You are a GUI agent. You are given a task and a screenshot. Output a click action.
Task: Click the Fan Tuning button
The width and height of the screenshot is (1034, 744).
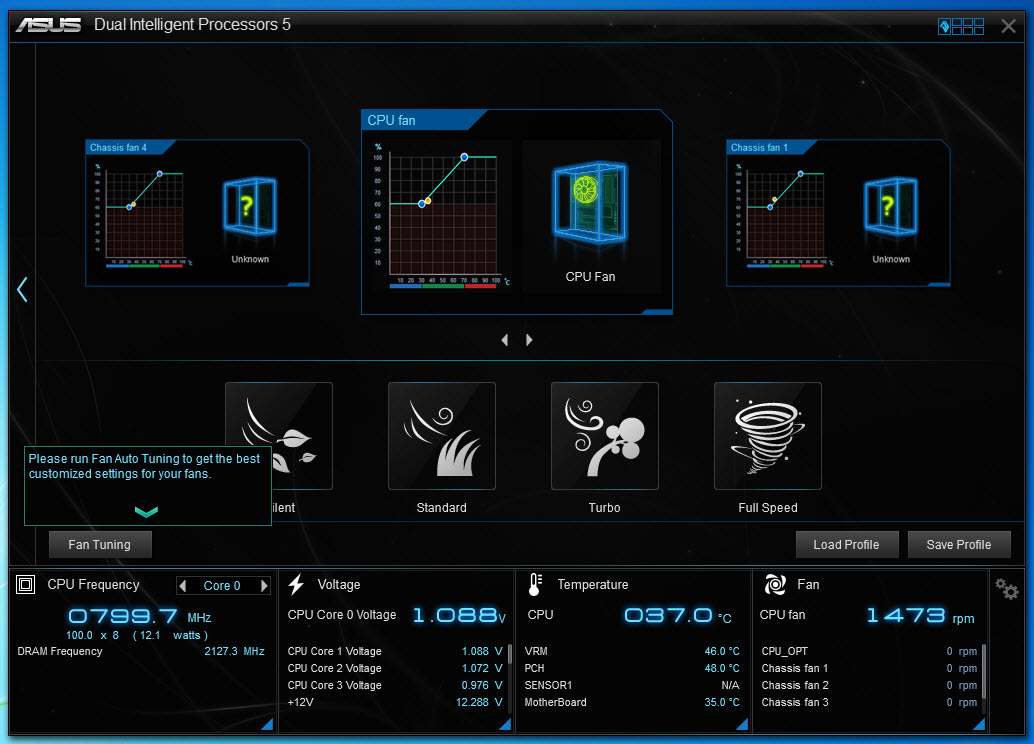click(x=100, y=545)
